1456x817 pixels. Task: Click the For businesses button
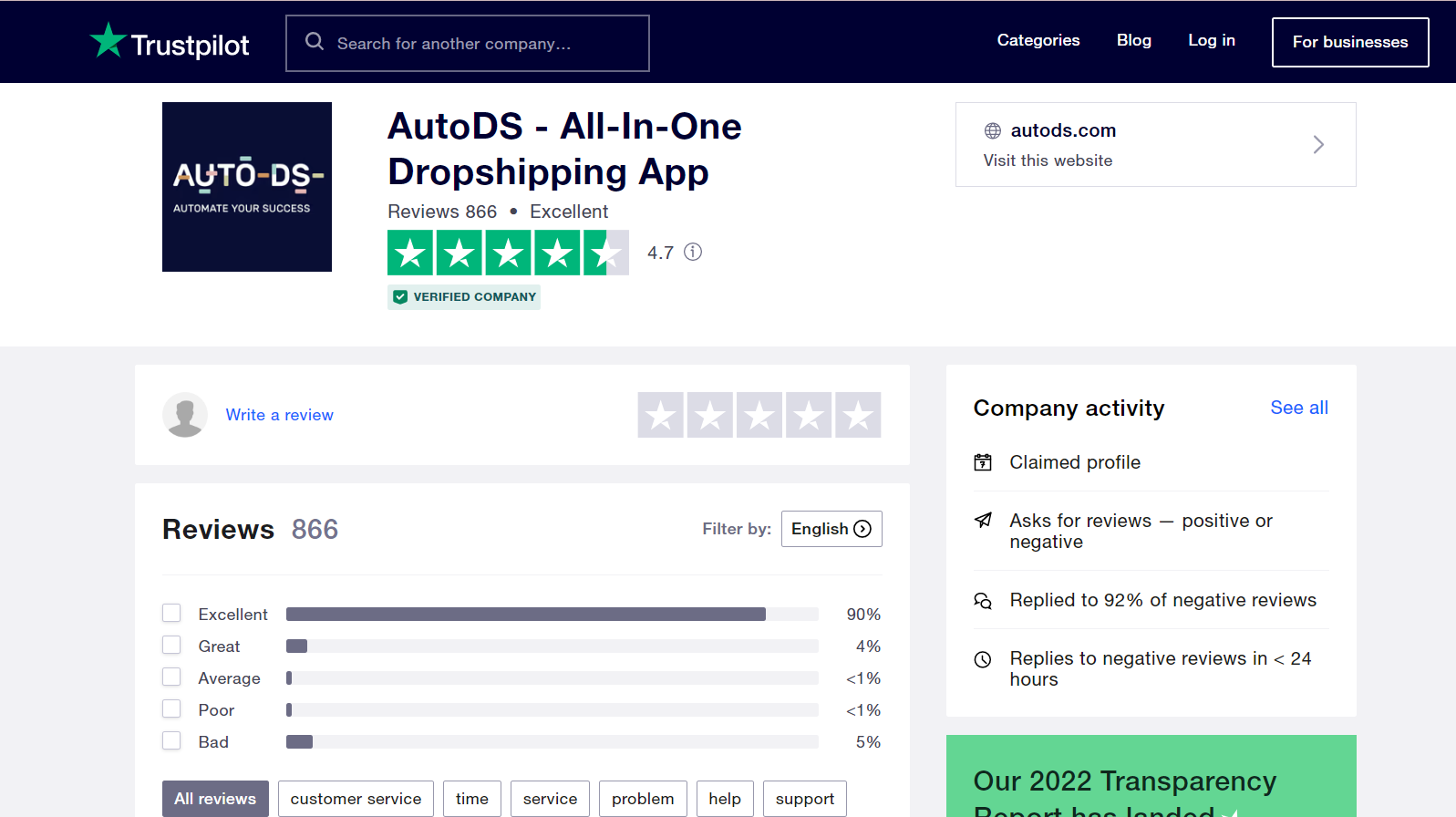pos(1350,42)
